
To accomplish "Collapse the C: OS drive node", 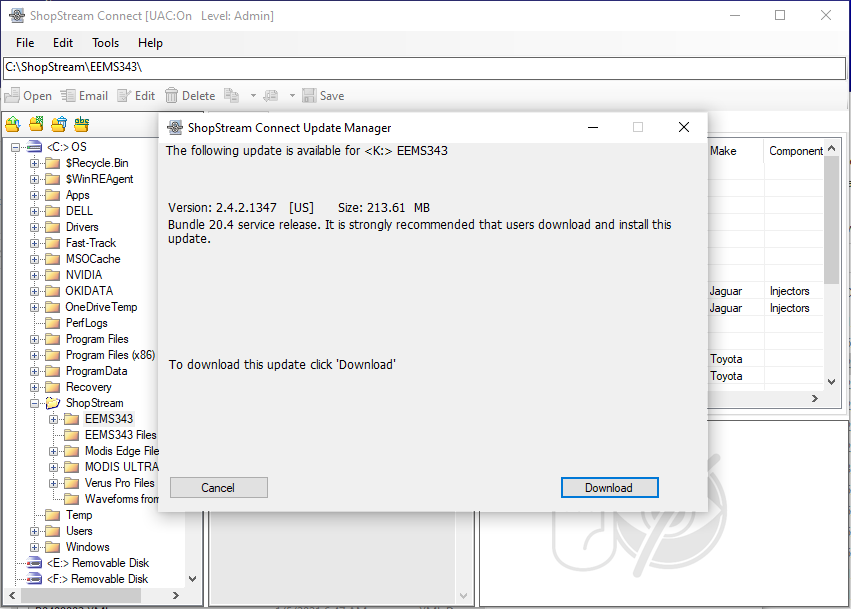I will 16,147.
